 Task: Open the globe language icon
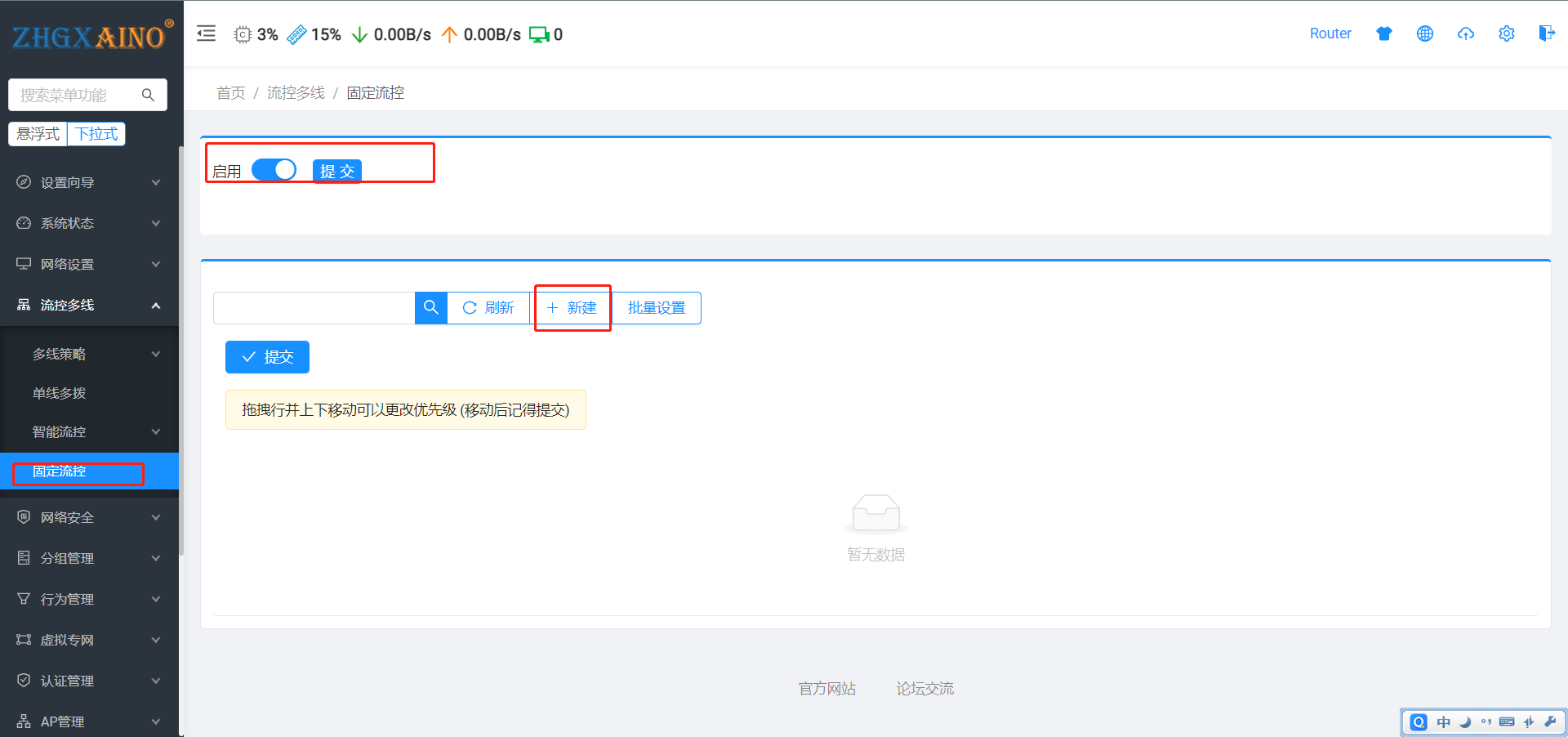(x=1424, y=33)
